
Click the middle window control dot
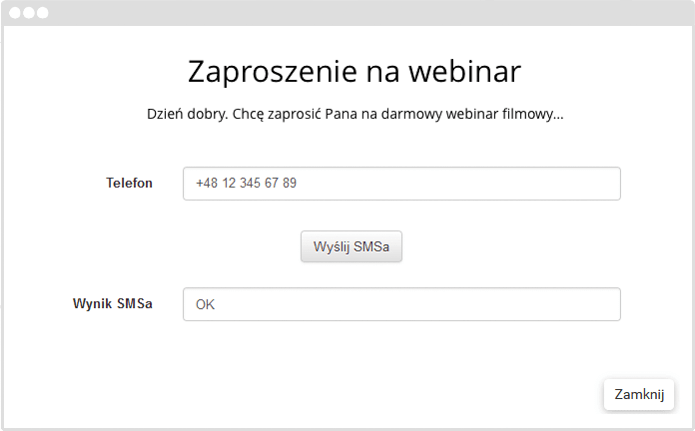28,13
